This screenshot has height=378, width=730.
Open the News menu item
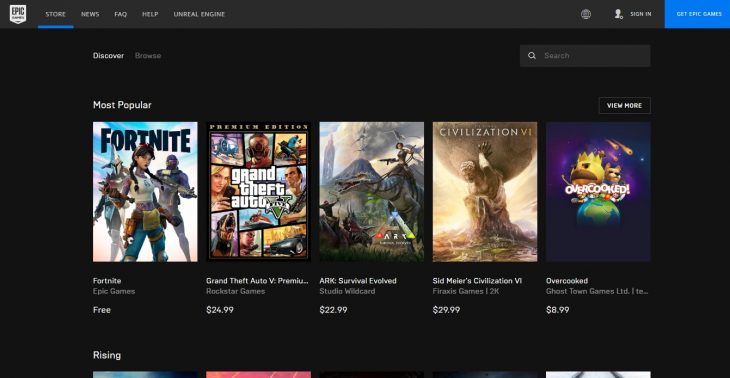click(90, 14)
